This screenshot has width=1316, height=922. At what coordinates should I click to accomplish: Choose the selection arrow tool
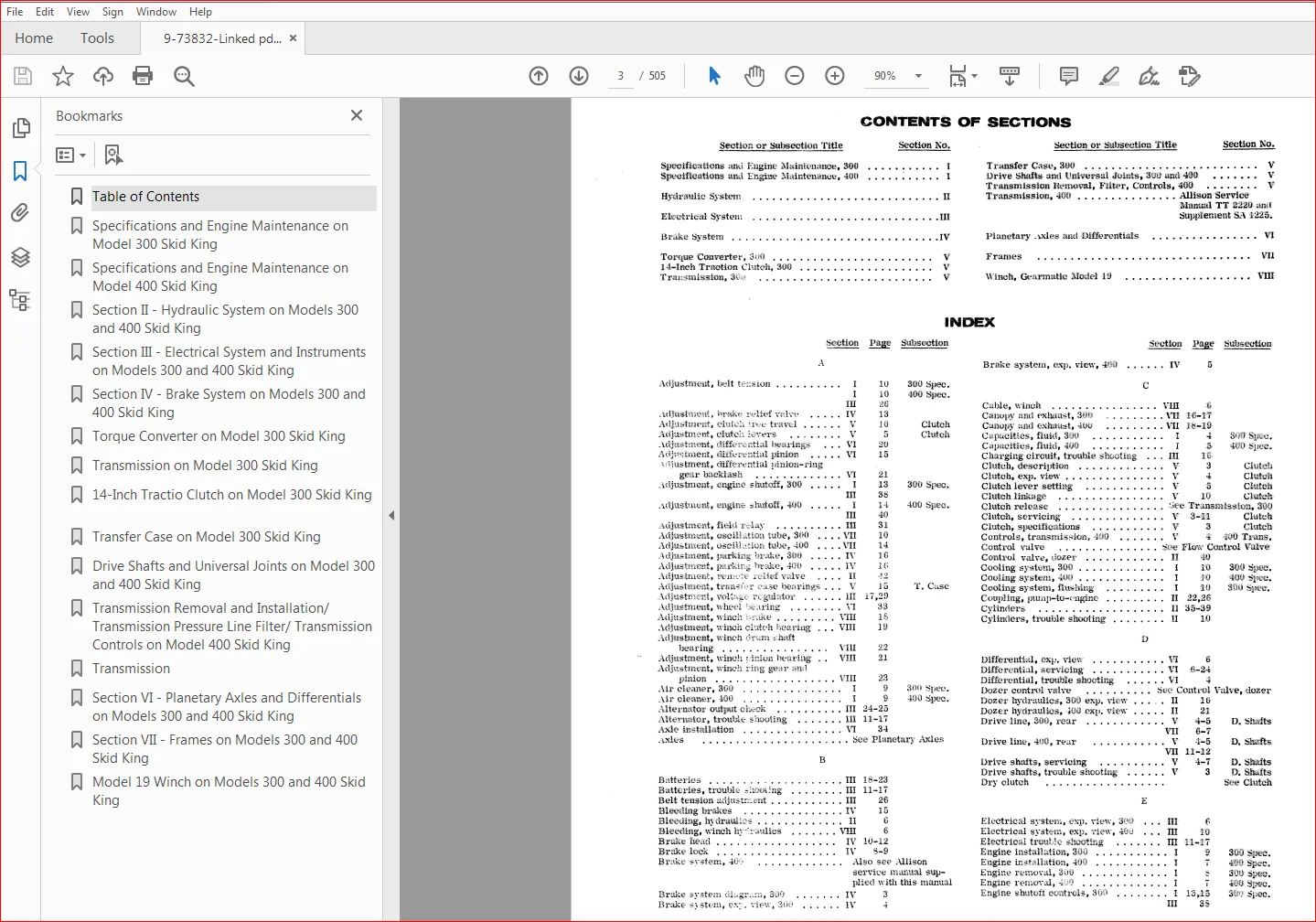pos(714,76)
